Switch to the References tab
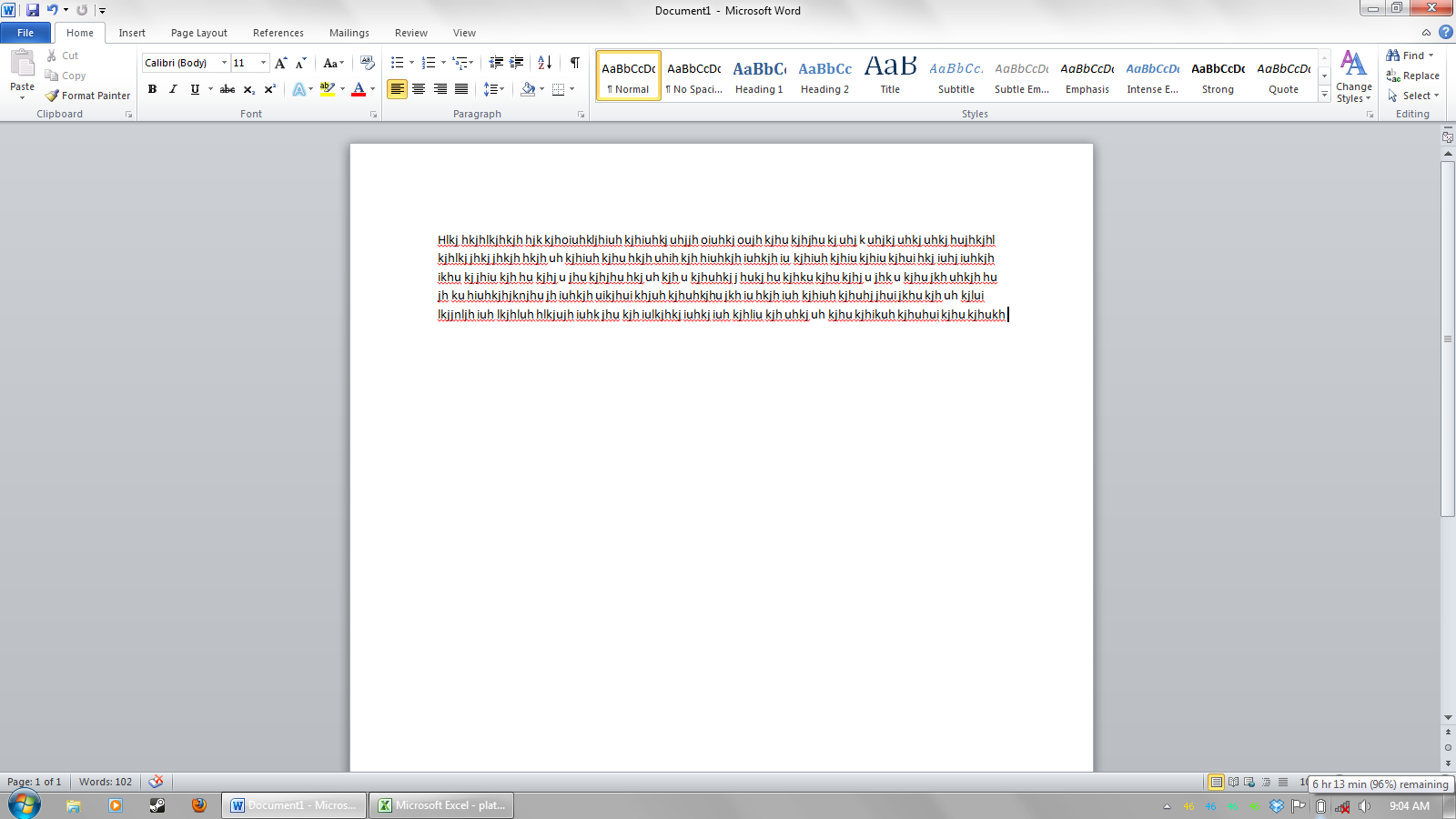 pyautogui.click(x=278, y=33)
